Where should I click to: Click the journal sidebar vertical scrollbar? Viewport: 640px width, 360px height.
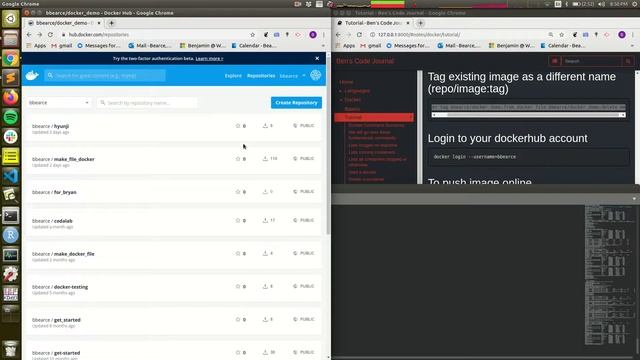coord(420,127)
